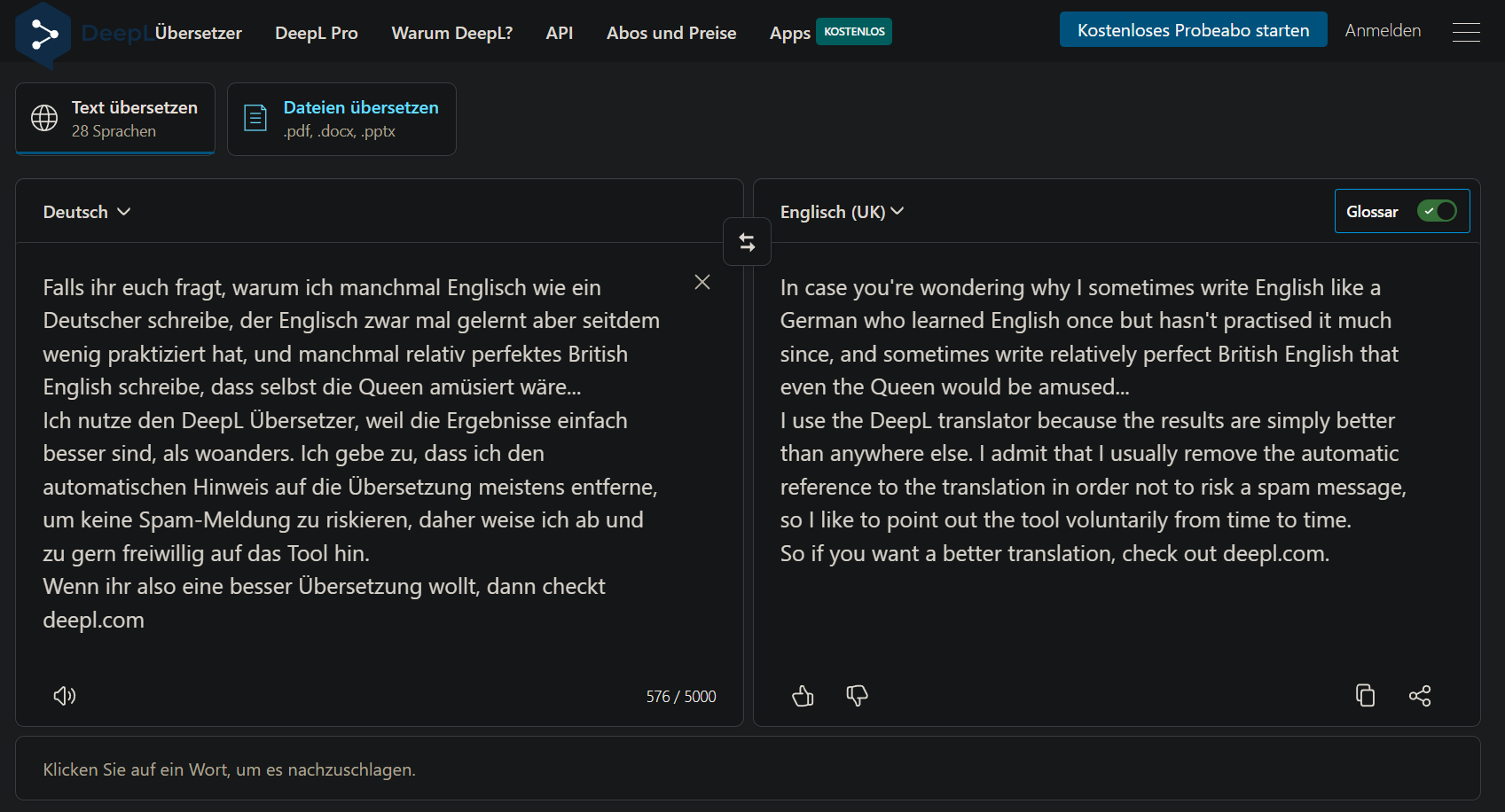The height and width of the screenshot is (812, 1505).
Task: Clear the source text with X
Action: click(x=702, y=282)
